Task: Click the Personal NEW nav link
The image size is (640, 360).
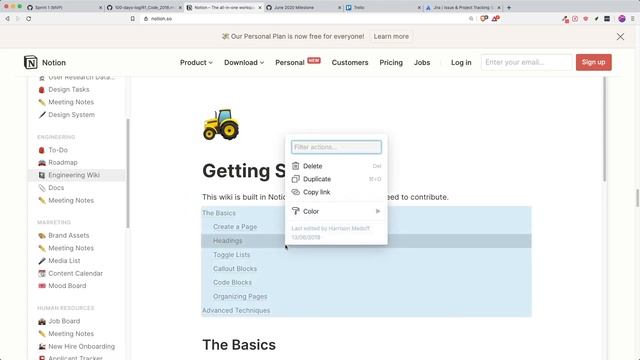Action: (298, 62)
